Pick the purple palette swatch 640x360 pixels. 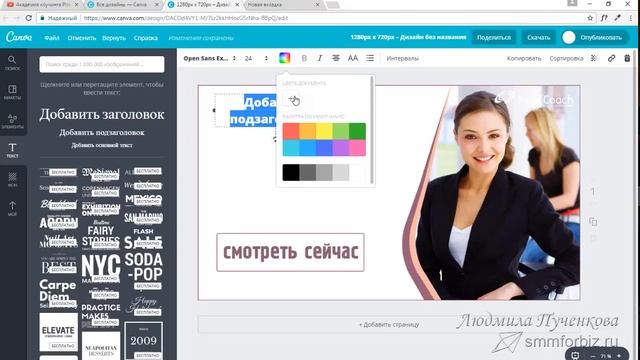click(341, 147)
